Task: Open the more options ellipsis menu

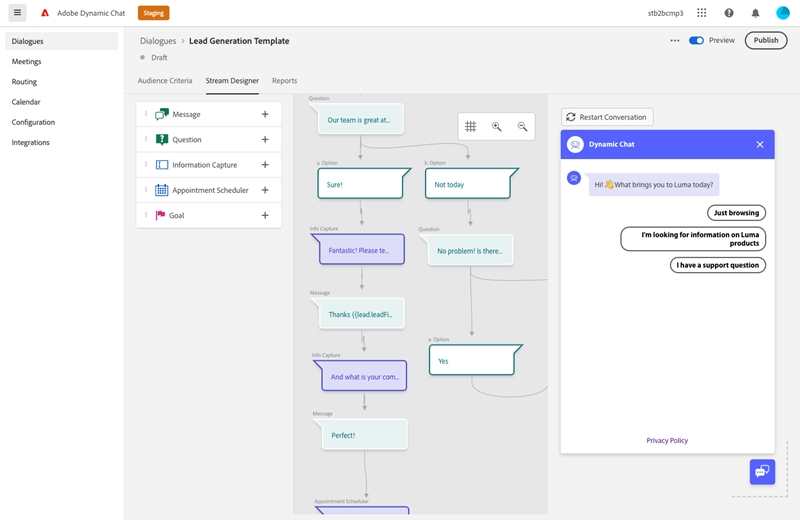Action: [x=675, y=40]
